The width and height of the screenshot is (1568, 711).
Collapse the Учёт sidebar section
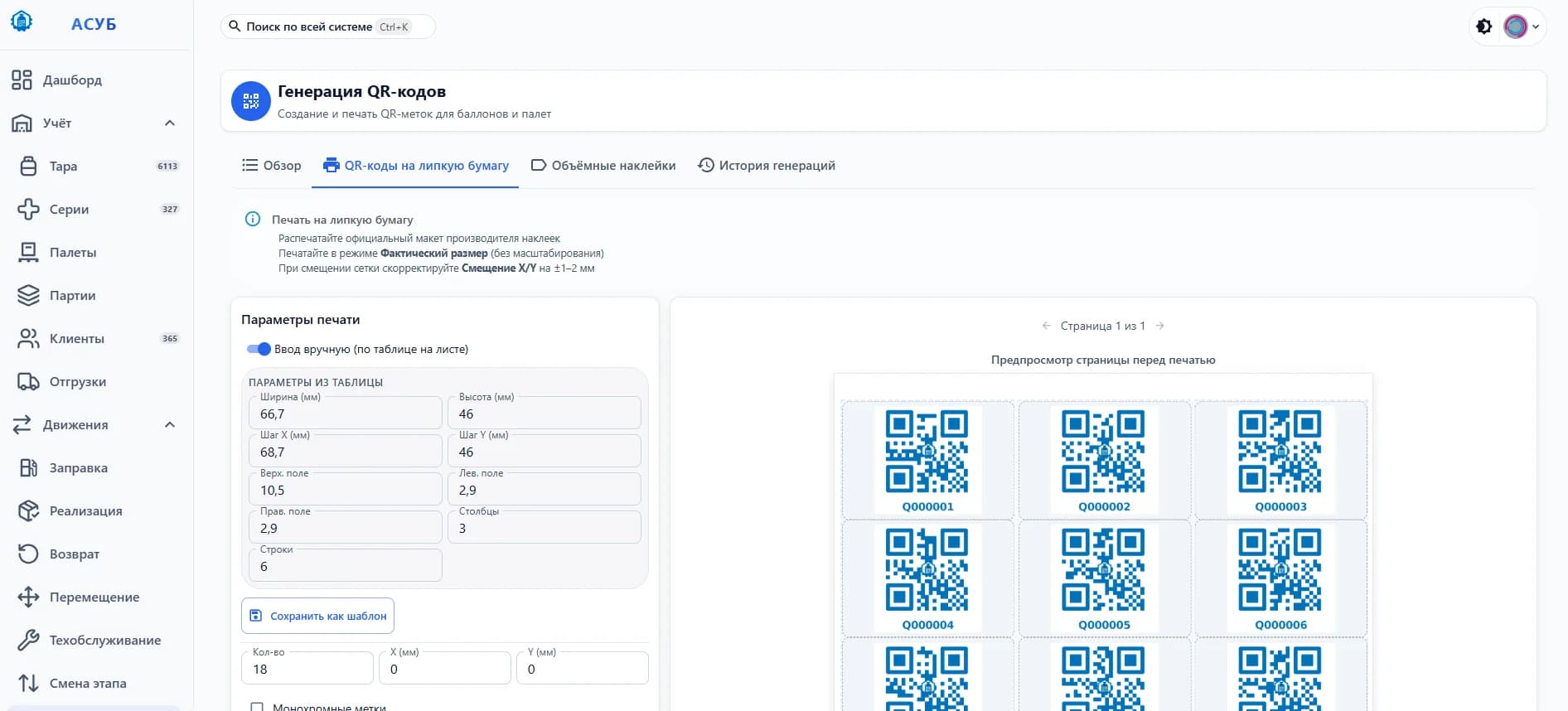tap(170, 123)
